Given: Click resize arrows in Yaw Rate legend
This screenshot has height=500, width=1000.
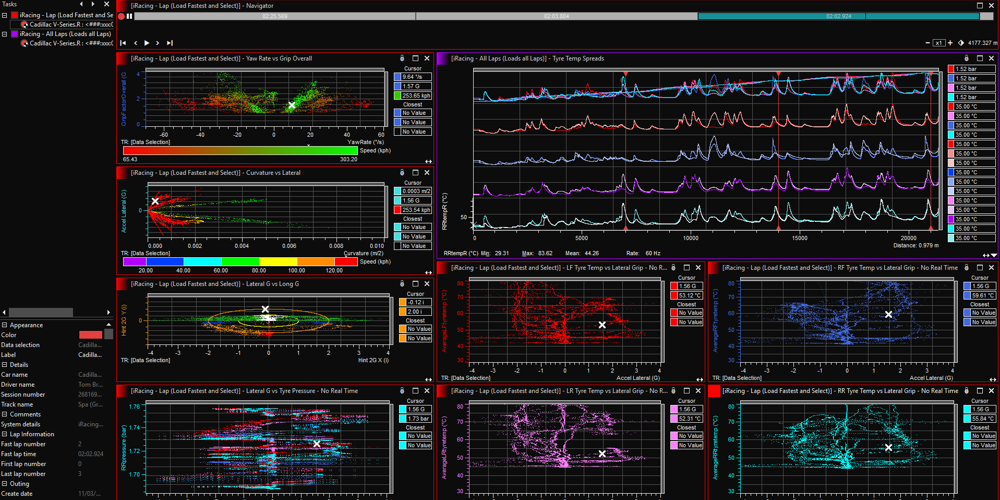Looking at the screenshot, I should [x=428, y=160].
